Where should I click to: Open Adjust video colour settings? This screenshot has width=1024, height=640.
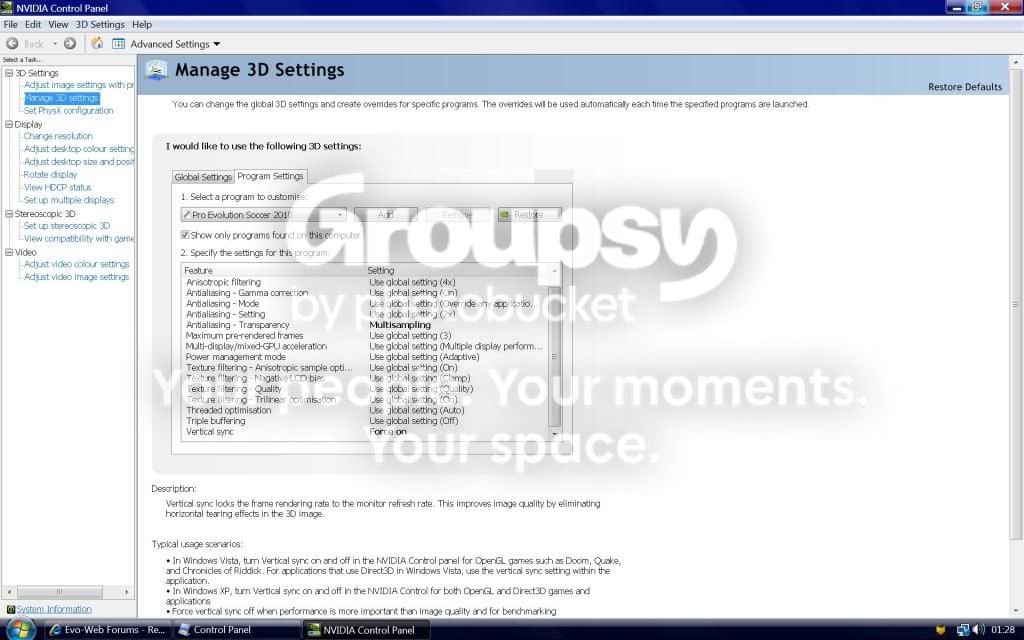pyautogui.click(x=76, y=264)
